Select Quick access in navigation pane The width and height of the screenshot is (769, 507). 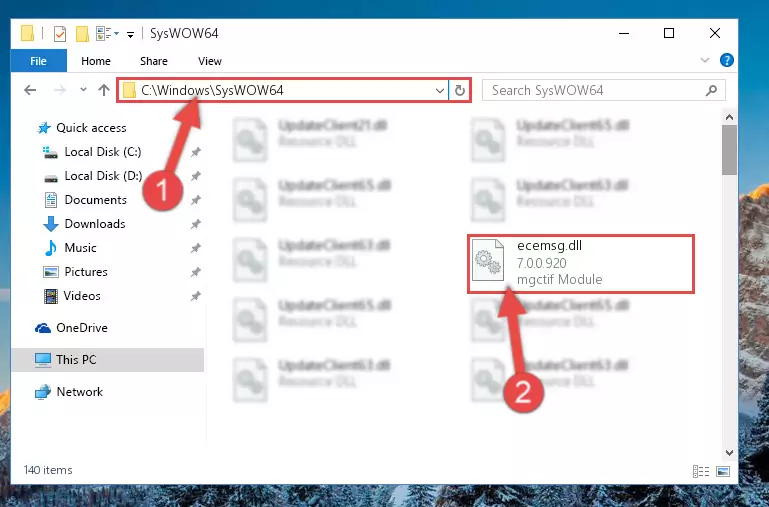pyautogui.click(x=81, y=128)
